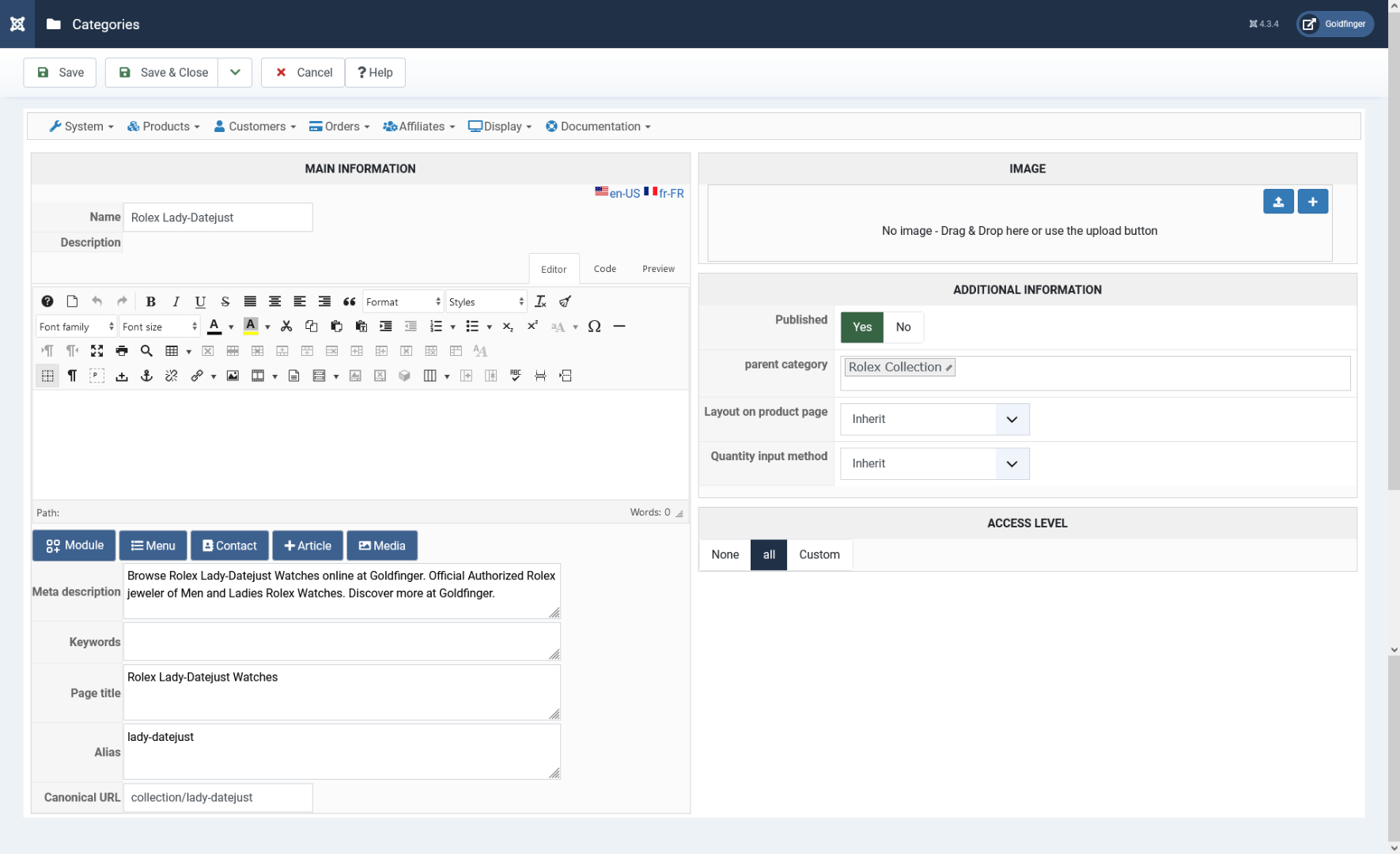
Task: Set Published to Yes
Action: [862, 327]
